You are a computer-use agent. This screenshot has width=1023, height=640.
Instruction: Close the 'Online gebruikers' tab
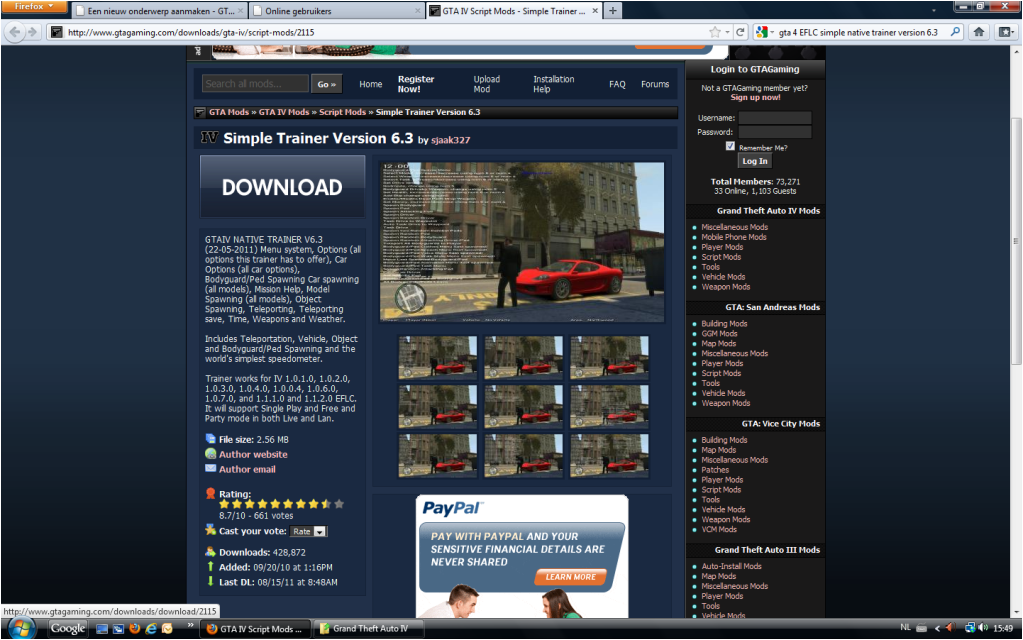pyautogui.click(x=418, y=11)
